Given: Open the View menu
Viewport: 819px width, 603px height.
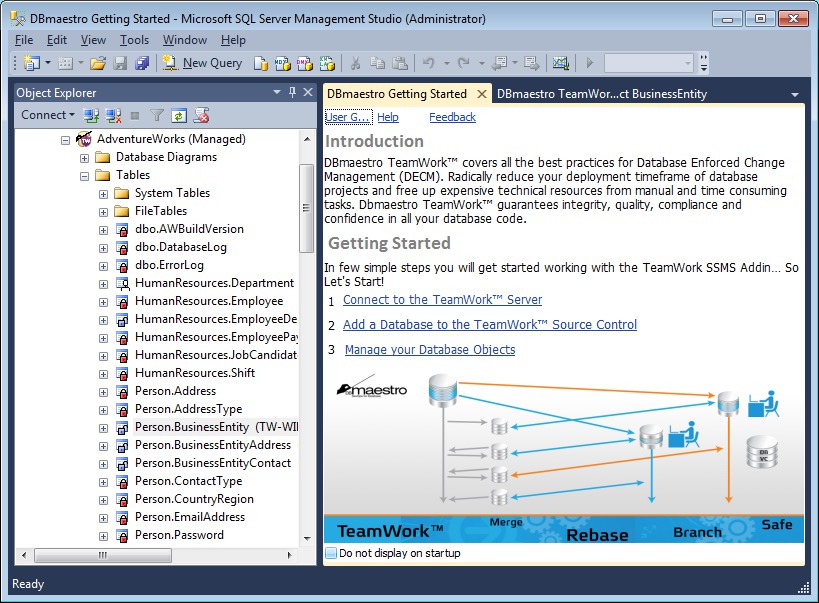Looking at the screenshot, I should (x=93, y=40).
